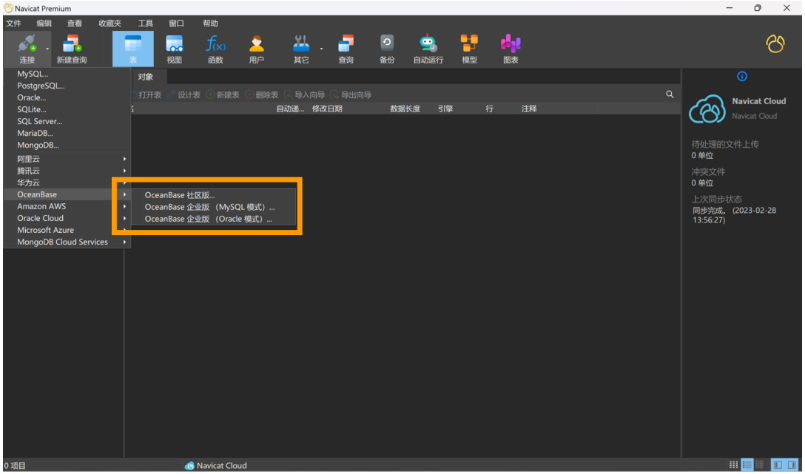Click the 函数 f(x) function icon
The width and height of the screenshot is (805, 474).
click(x=216, y=49)
